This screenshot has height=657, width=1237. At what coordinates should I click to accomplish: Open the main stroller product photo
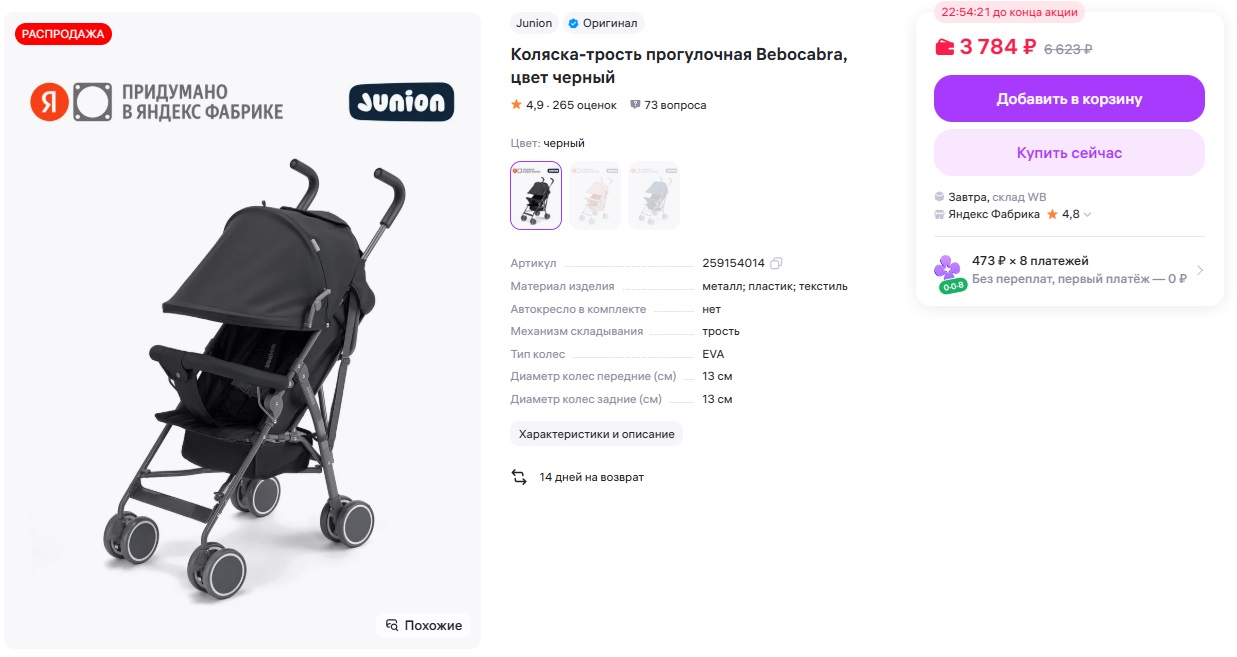coord(242,380)
